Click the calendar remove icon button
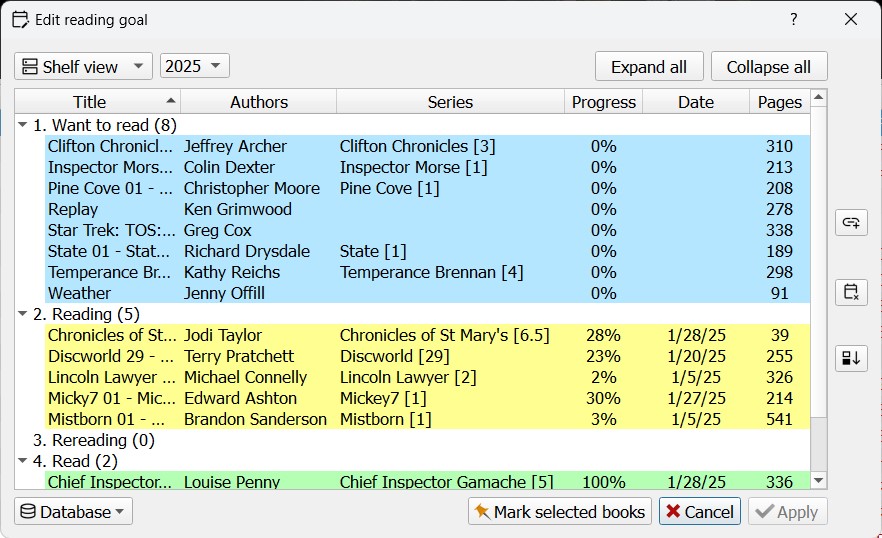Screen dimensions: 882x538 [x=851, y=292]
